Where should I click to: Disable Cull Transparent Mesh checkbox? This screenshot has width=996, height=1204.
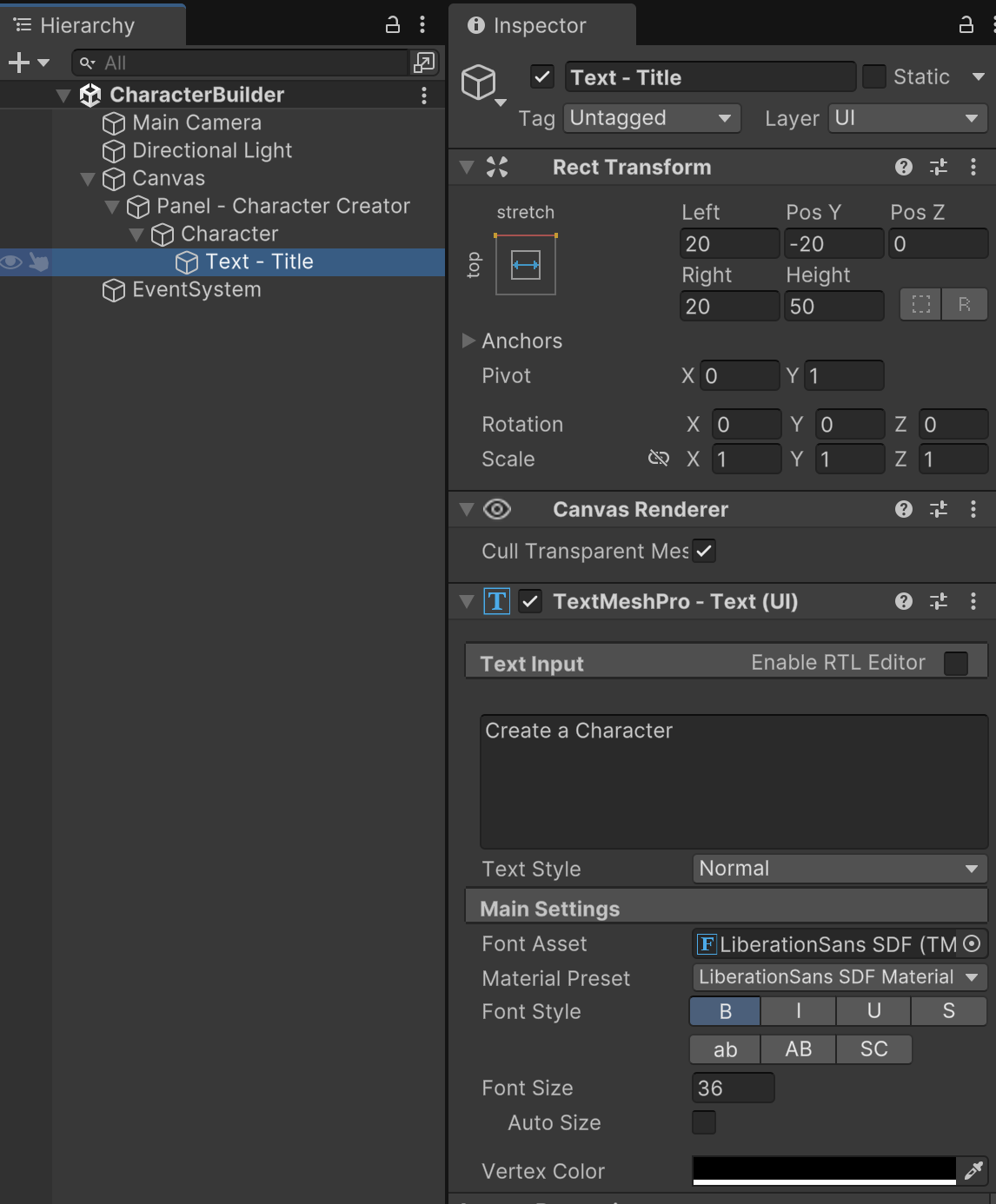704,551
